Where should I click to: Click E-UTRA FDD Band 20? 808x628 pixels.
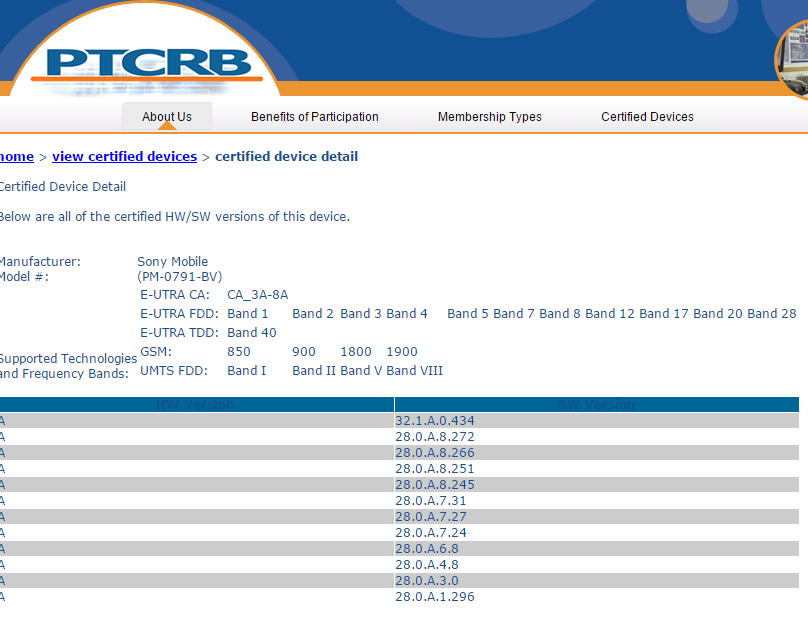tap(718, 314)
